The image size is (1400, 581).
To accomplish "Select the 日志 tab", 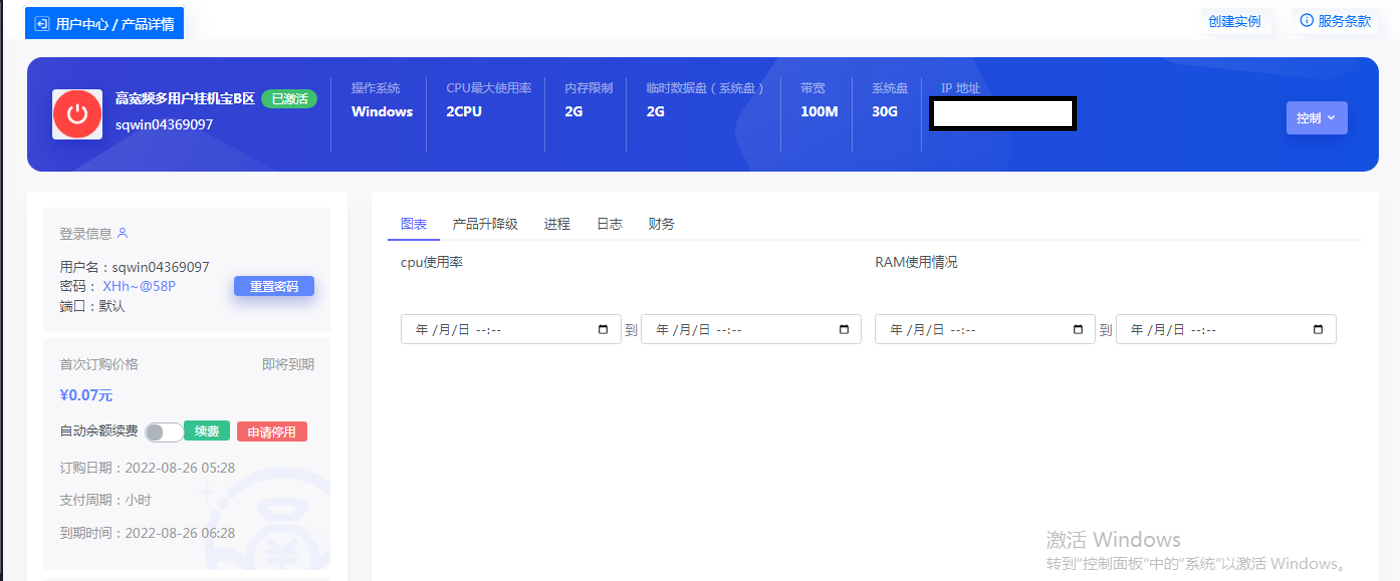I will pyautogui.click(x=609, y=224).
